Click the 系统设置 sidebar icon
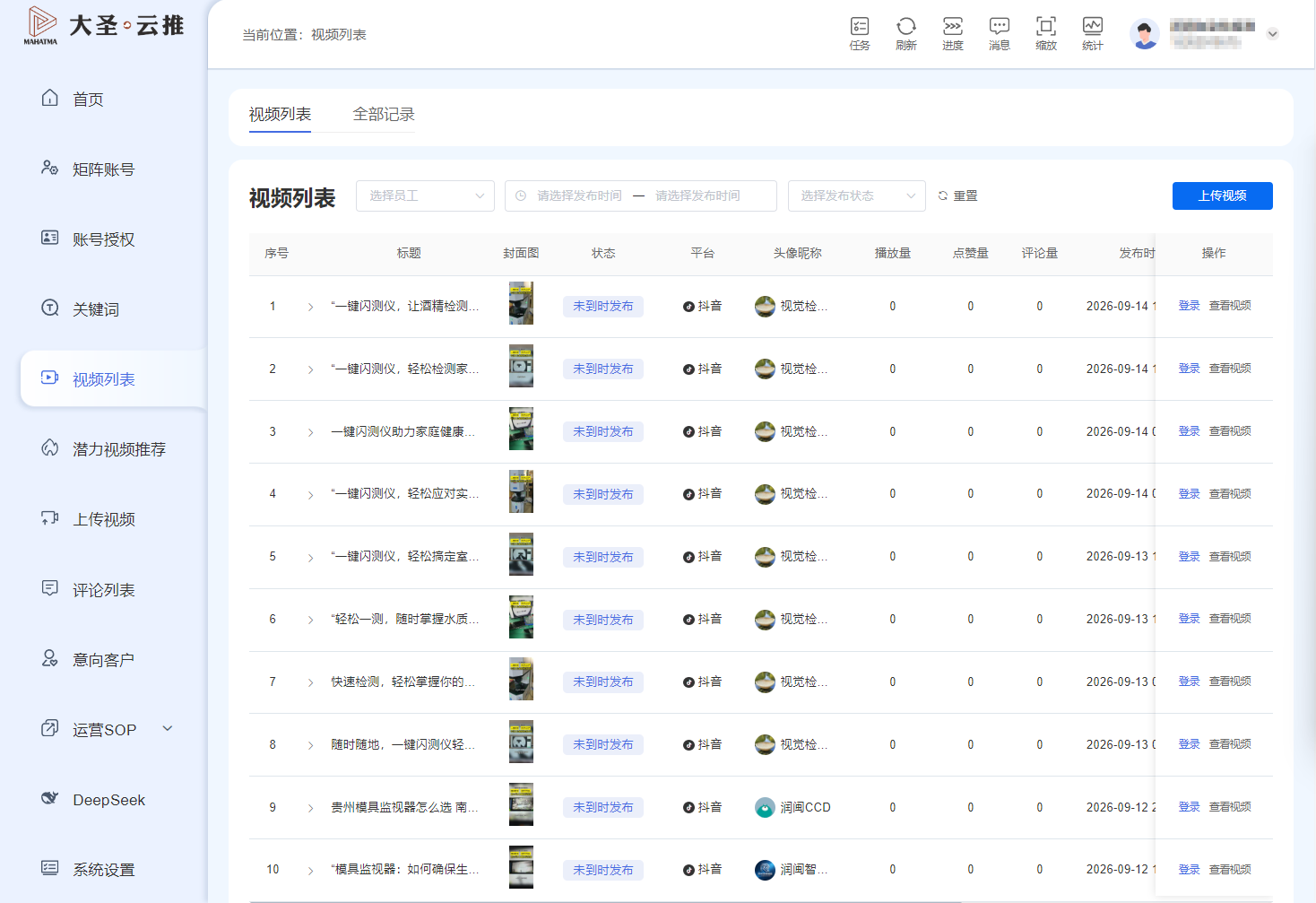Screen dimensions: 1316x903 (50, 868)
